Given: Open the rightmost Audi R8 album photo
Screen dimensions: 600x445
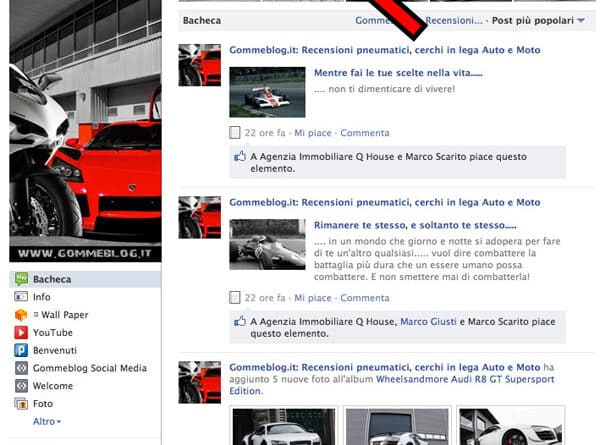Looking at the screenshot, I should (x=511, y=426).
